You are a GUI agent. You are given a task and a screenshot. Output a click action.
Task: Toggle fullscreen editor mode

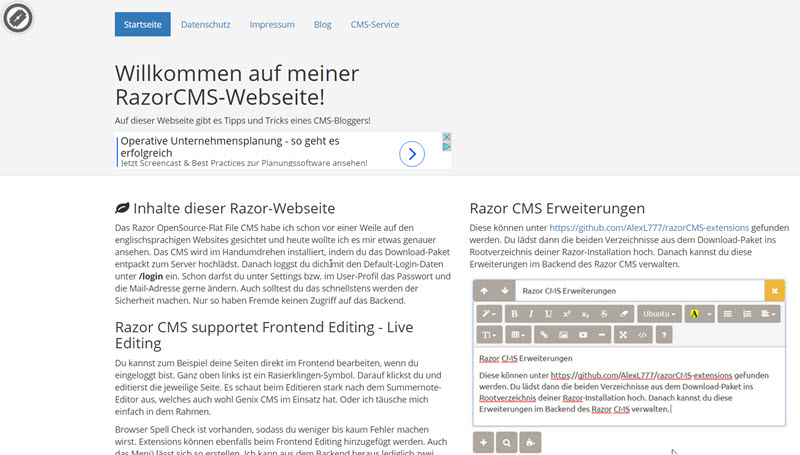click(623, 335)
